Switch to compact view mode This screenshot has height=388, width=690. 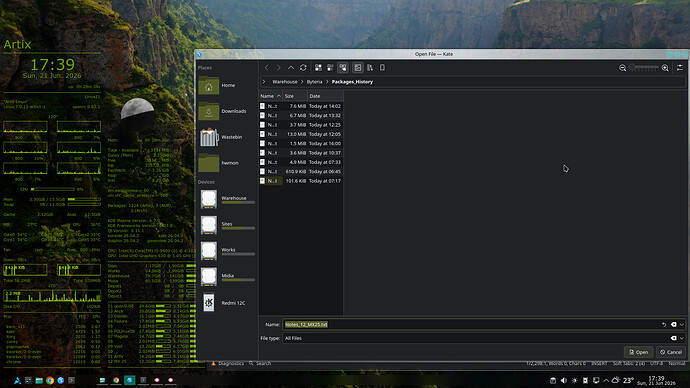(330, 68)
